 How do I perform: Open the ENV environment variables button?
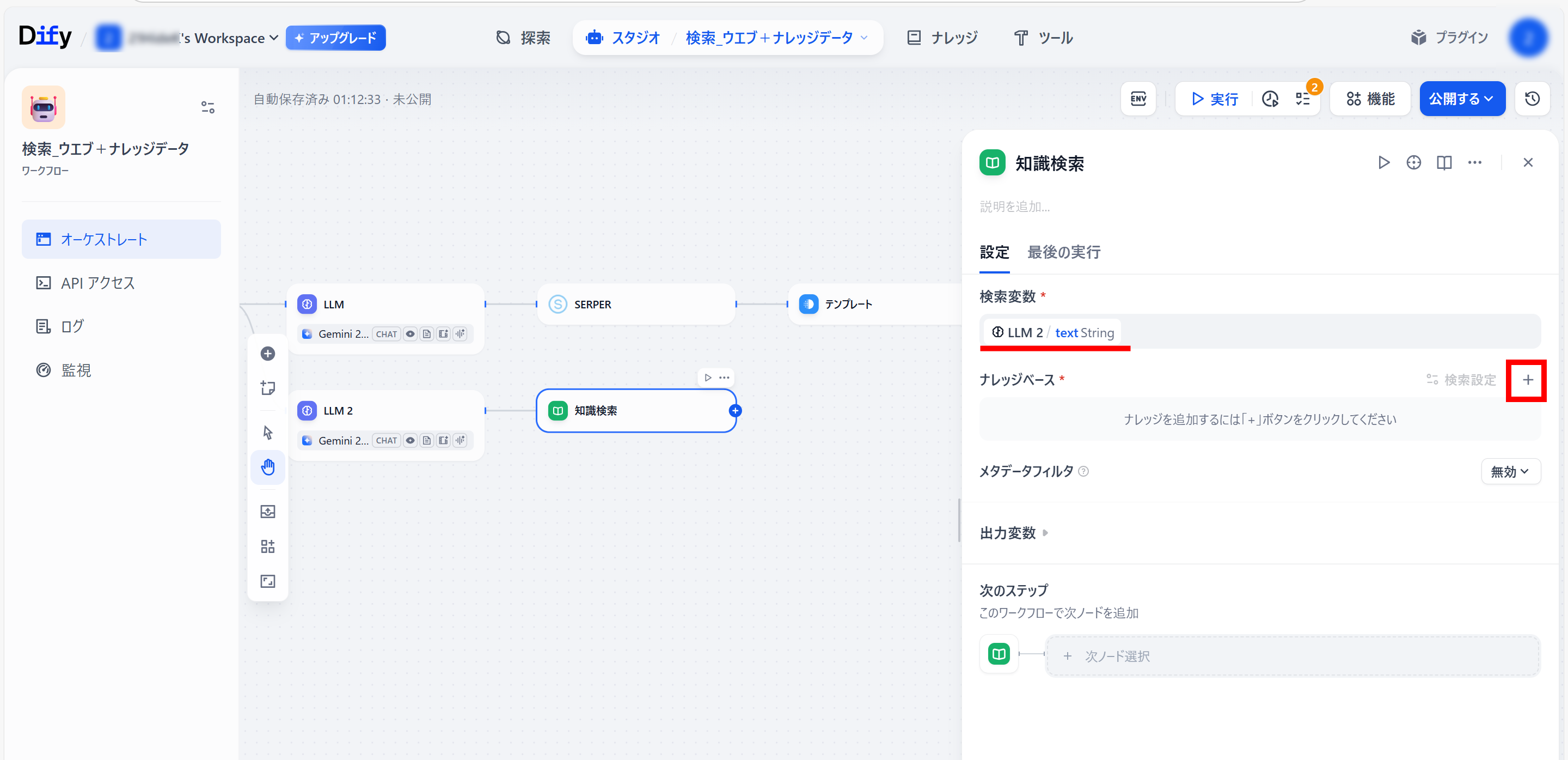click(1138, 99)
